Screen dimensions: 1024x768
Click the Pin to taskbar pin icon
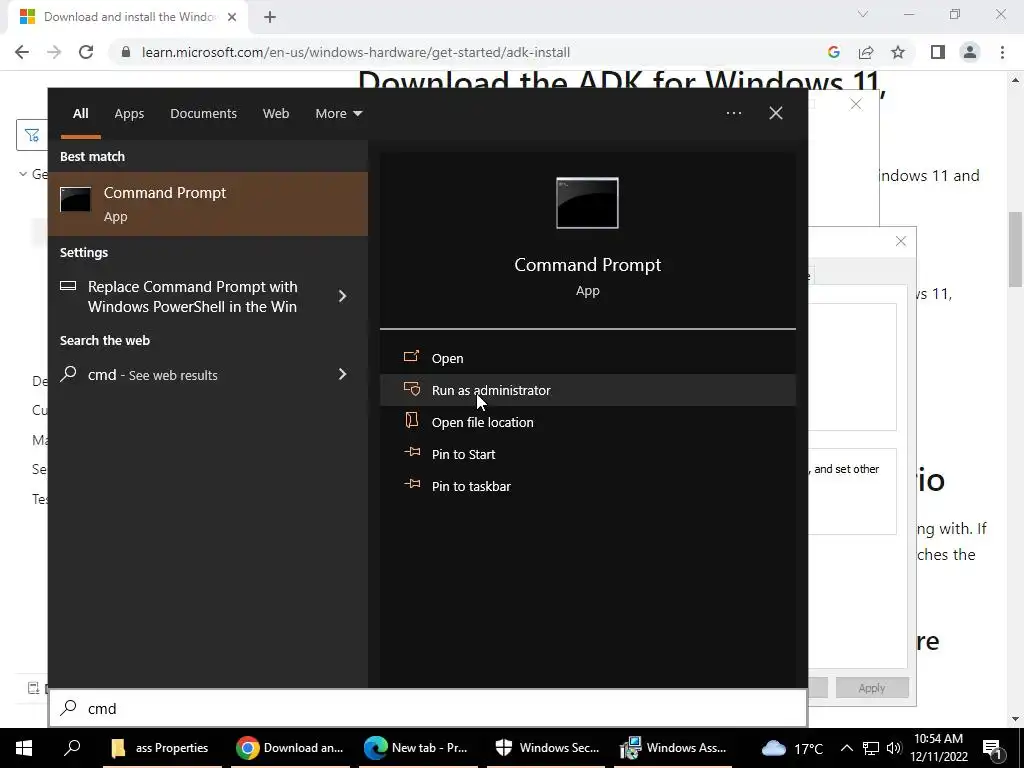[x=412, y=484]
